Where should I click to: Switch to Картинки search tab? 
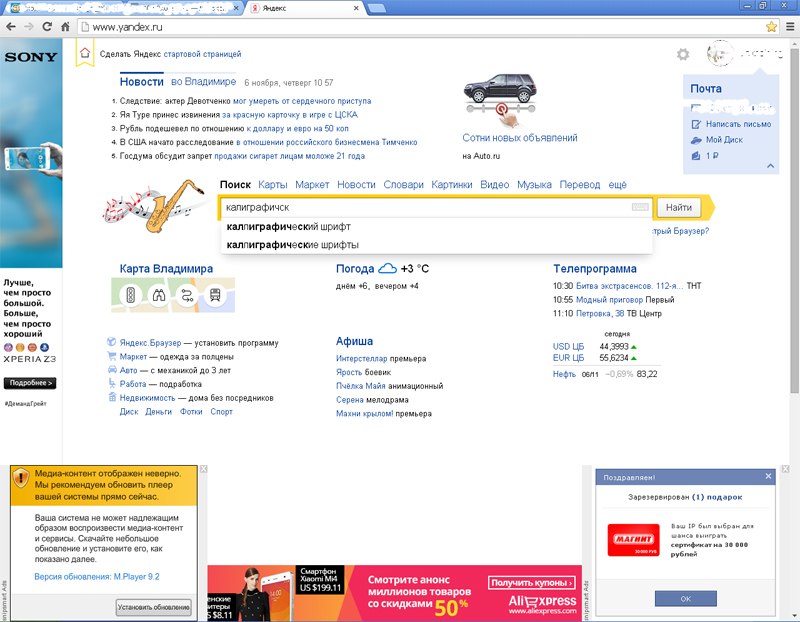pyautogui.click(x=452, y=185)
